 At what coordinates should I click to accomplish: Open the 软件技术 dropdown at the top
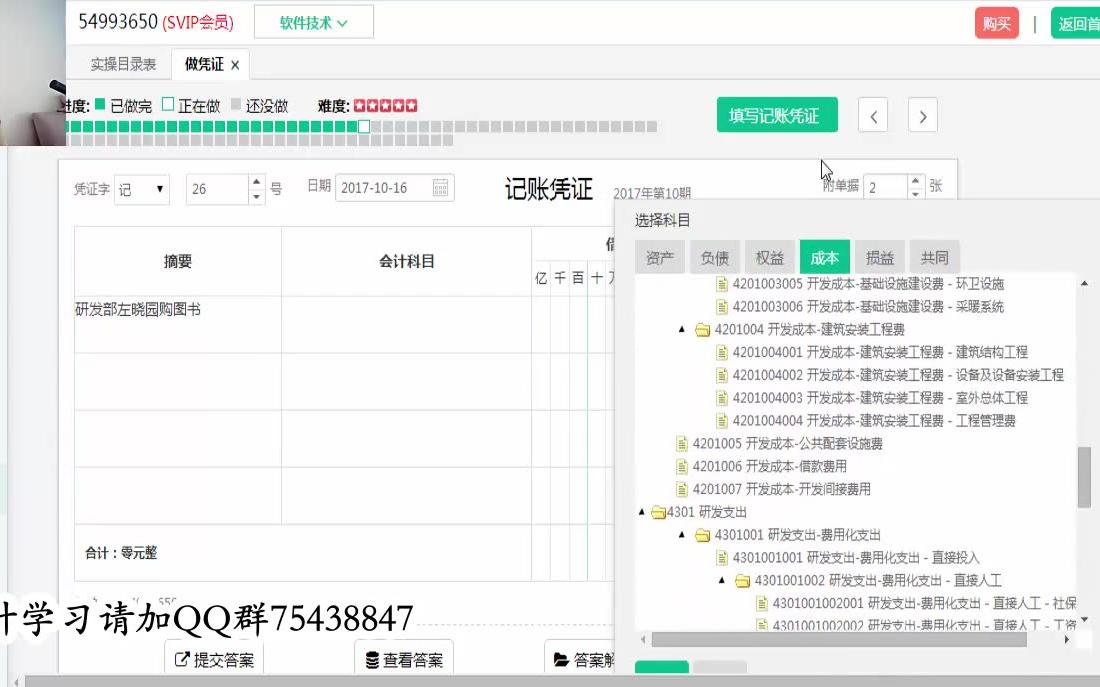(x=314, y=21)
